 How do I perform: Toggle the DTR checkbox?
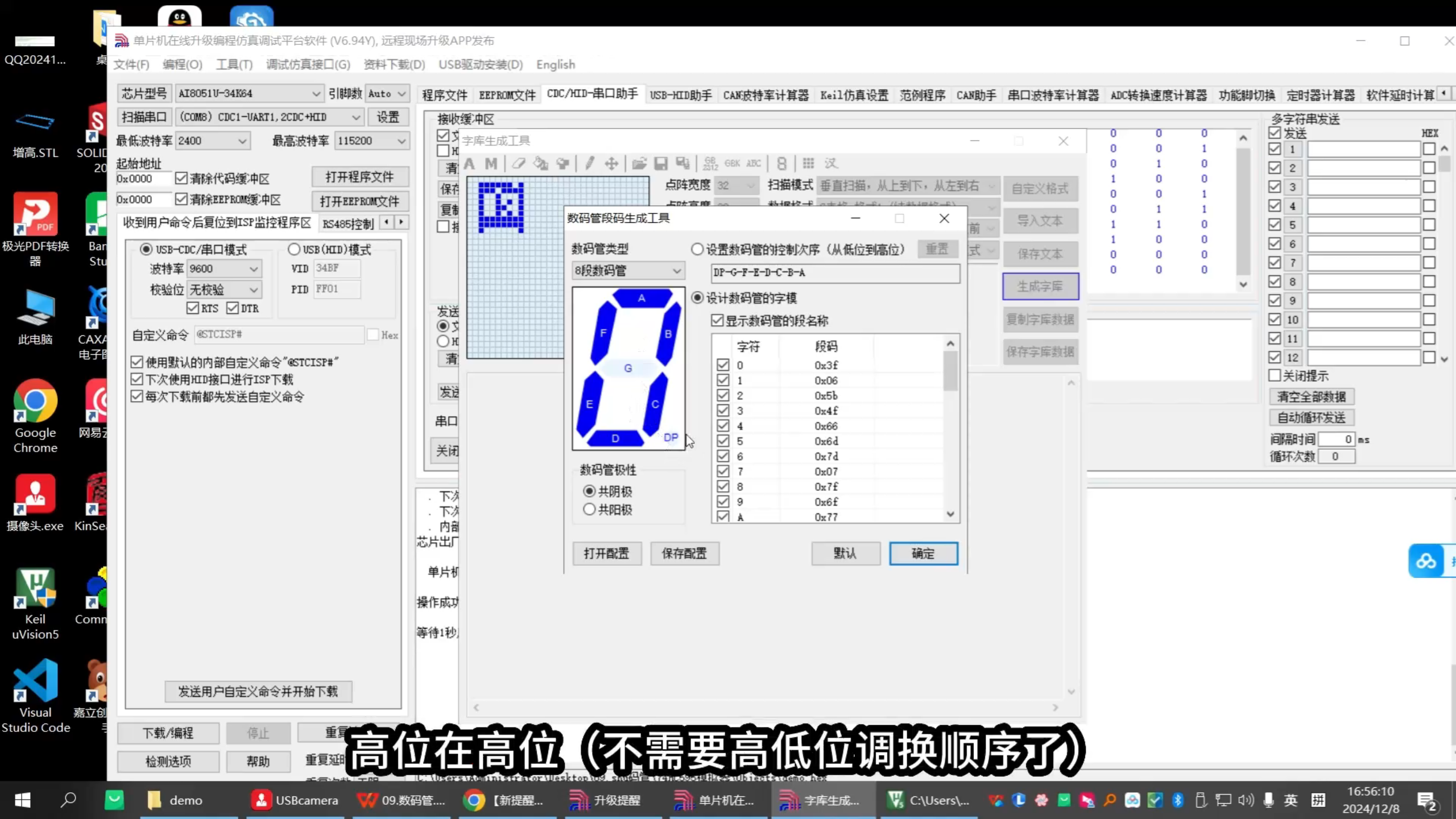pyautogui.click(x=233, y=308)
